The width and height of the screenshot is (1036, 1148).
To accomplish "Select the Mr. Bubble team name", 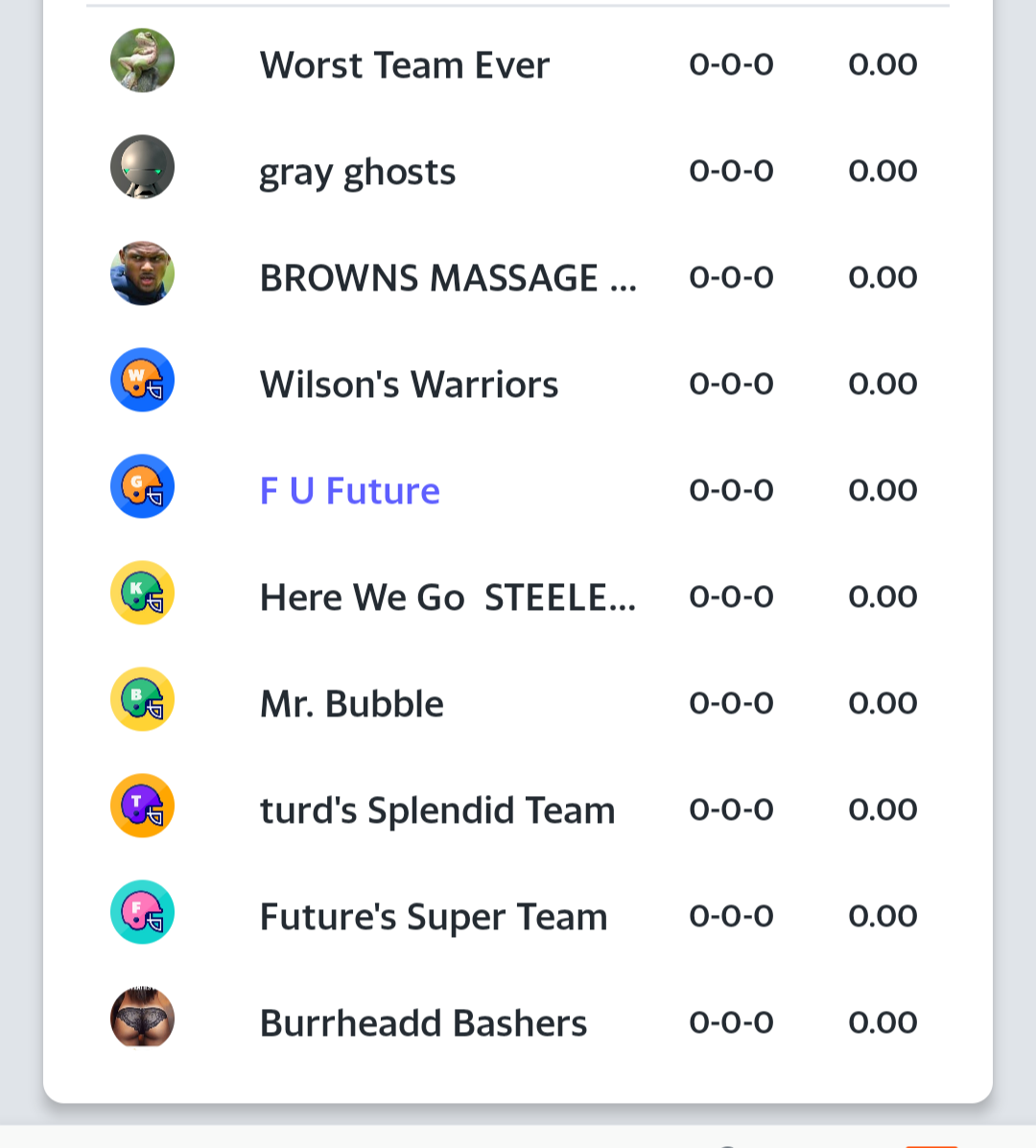I will coord(351,704).
